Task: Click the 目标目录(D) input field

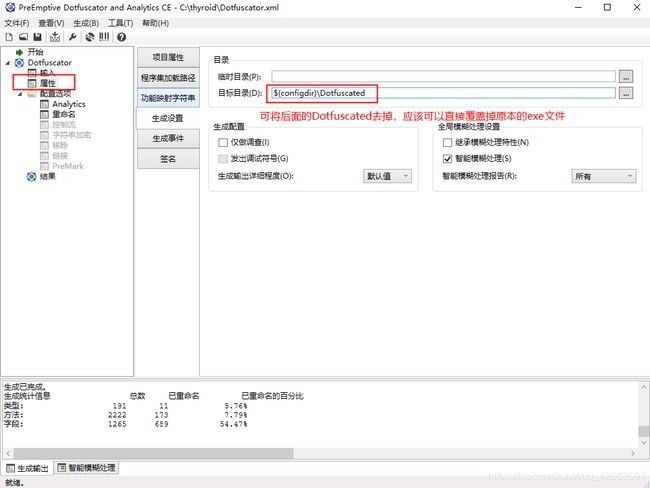Action: point(444,93)
